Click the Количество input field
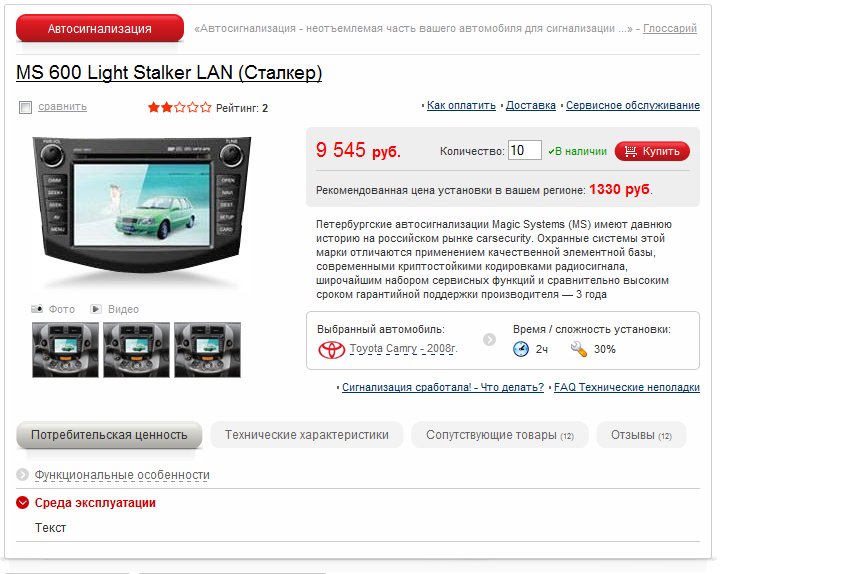864x574 pixels. pos(525,150)
